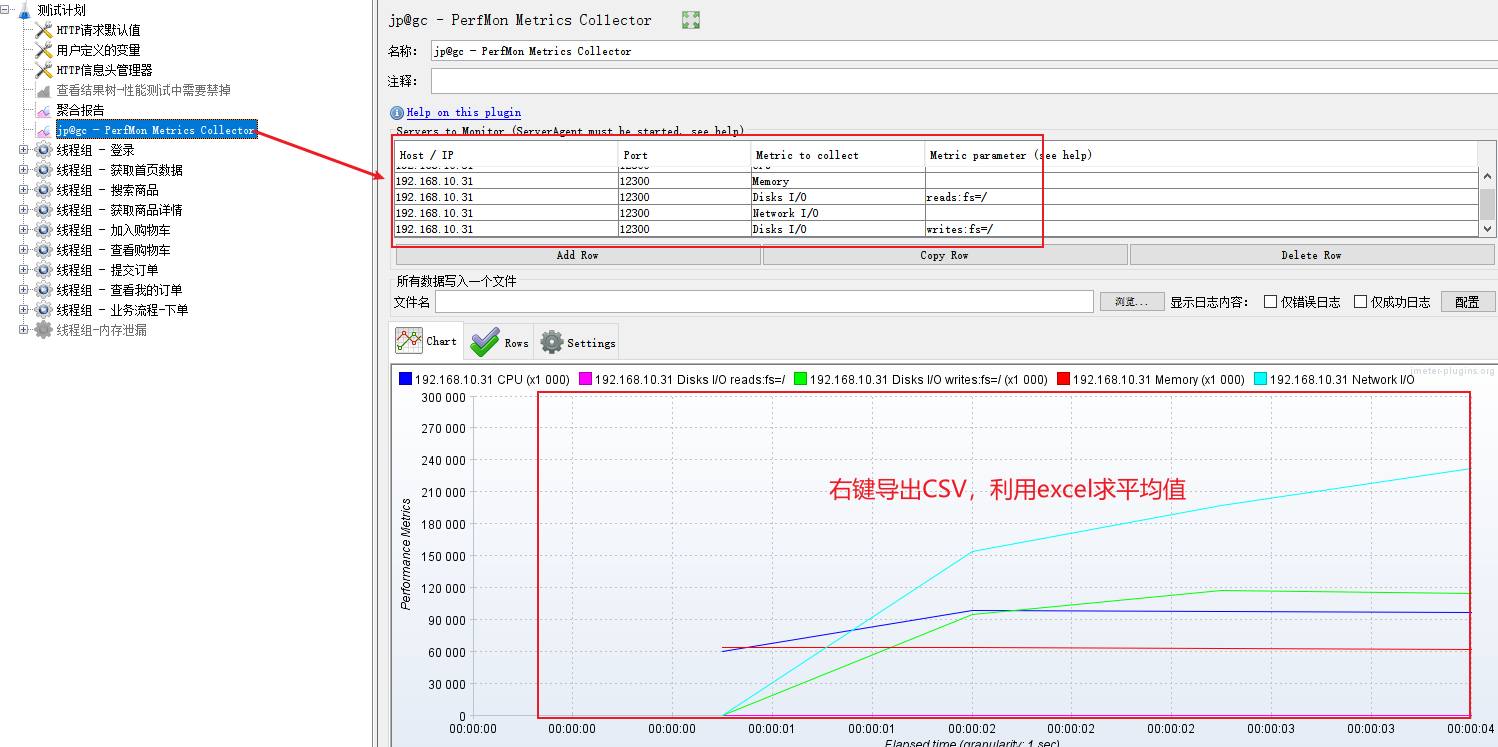Click the 聚合报告 chart icon

click(x=44, y=110)
